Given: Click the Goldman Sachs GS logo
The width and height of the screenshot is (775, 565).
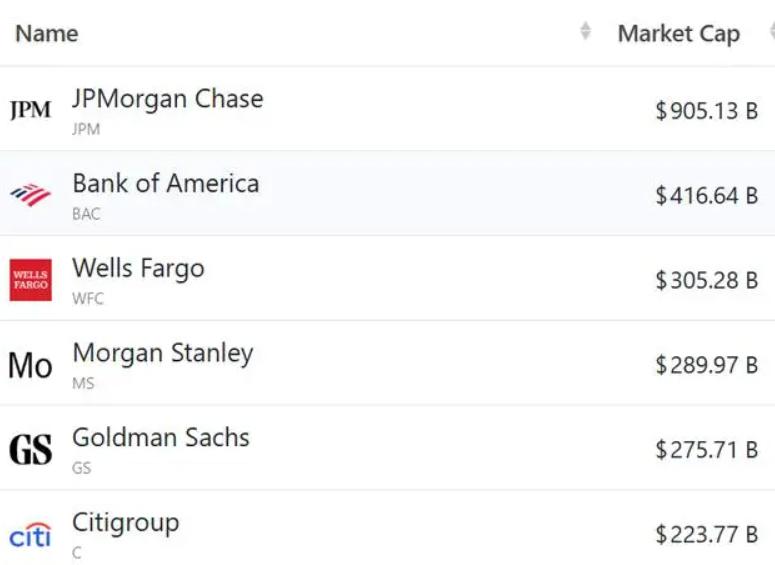Looking at the screenshot, I should tap(30, 450).
